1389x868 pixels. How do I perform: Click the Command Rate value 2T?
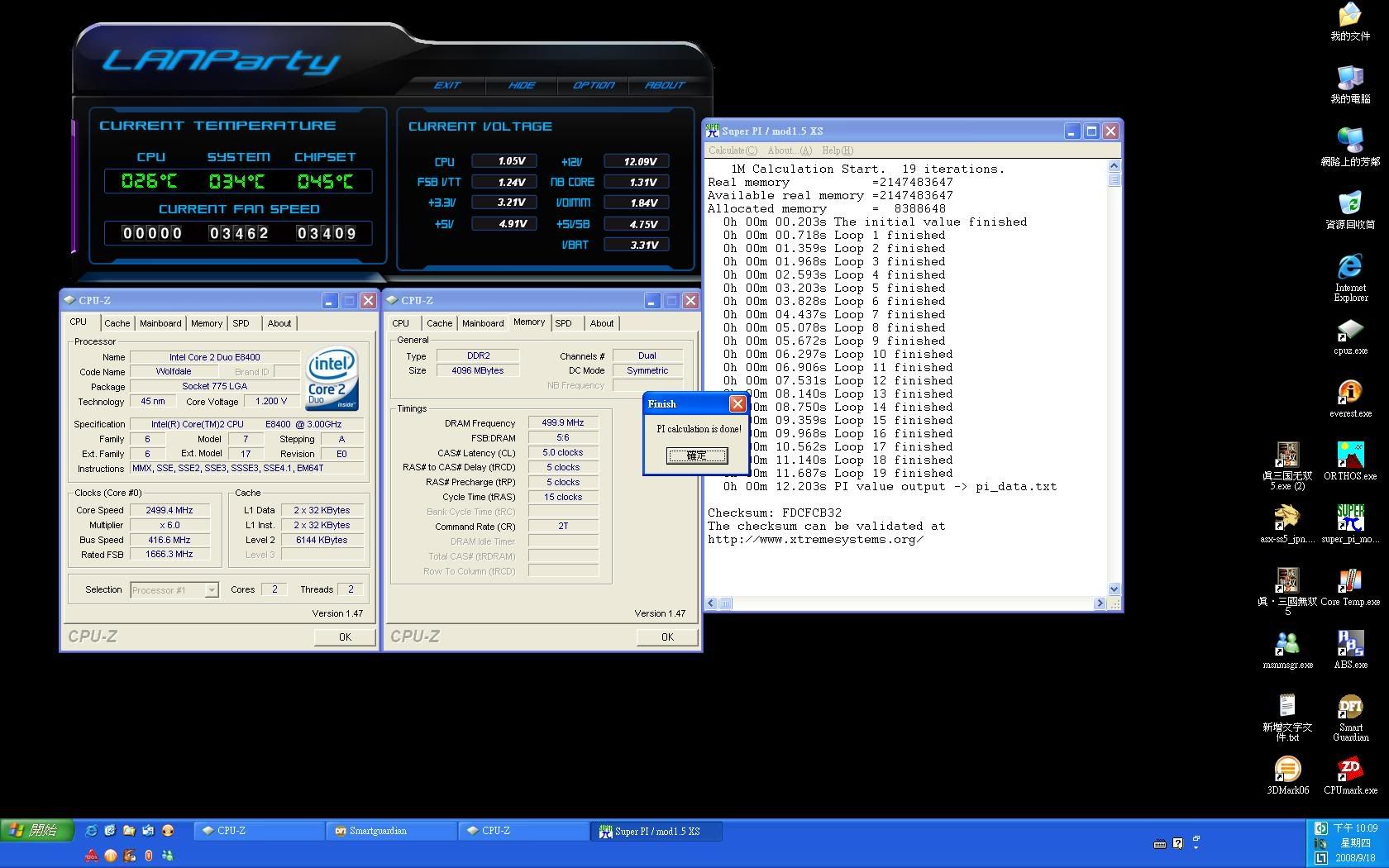coord(563,526)
